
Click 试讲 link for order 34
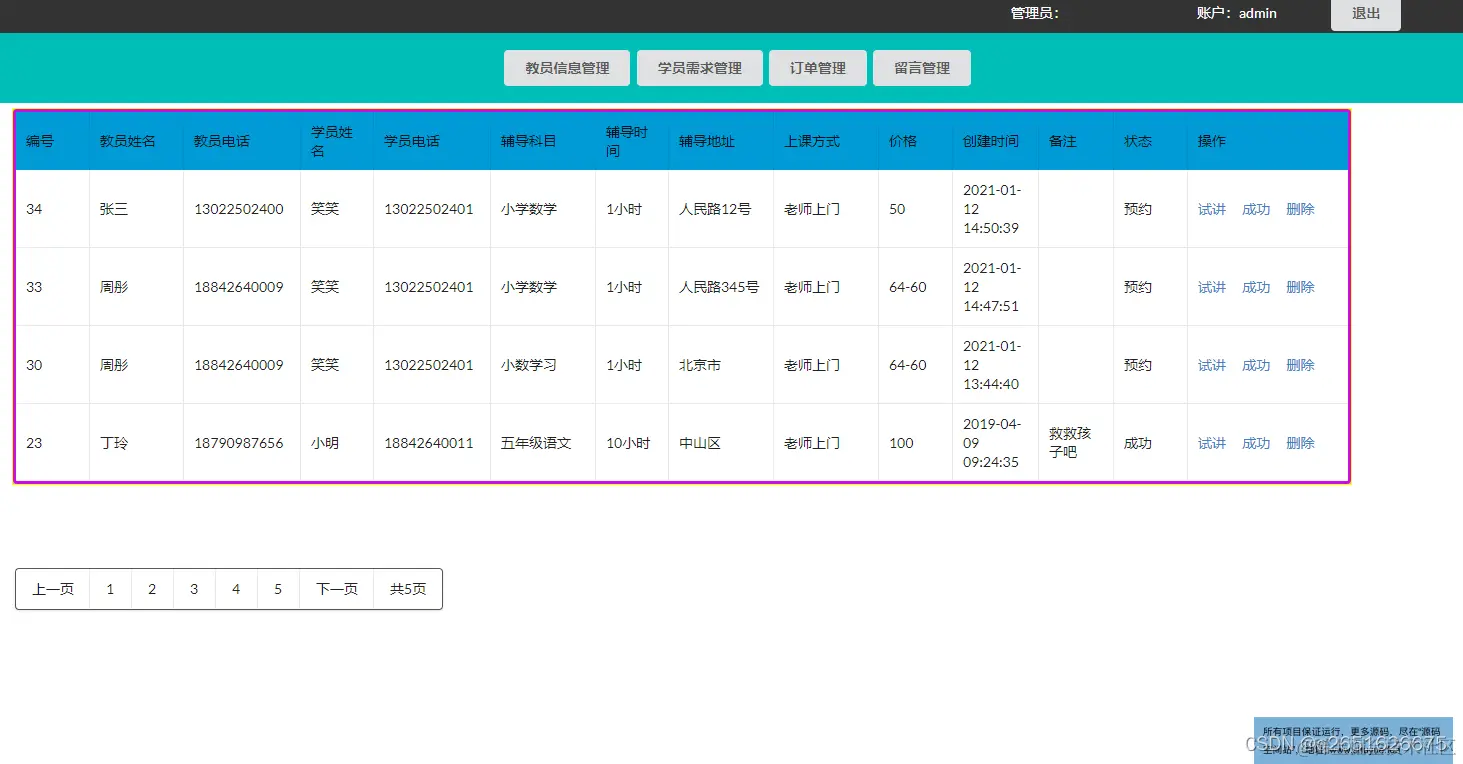[1212, 209]
